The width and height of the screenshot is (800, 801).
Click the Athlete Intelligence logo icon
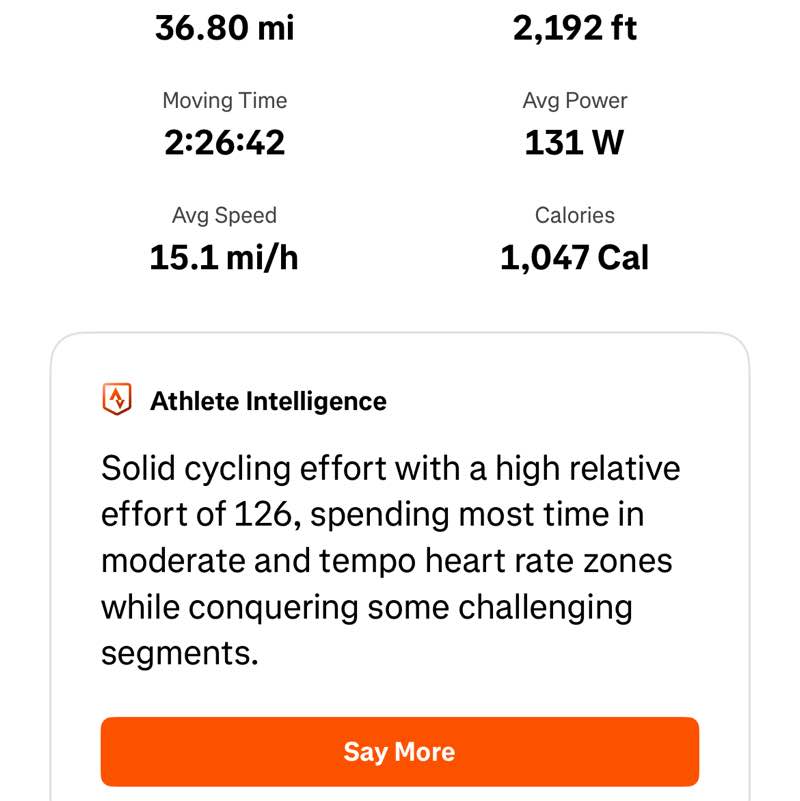[x=118, y=401]
